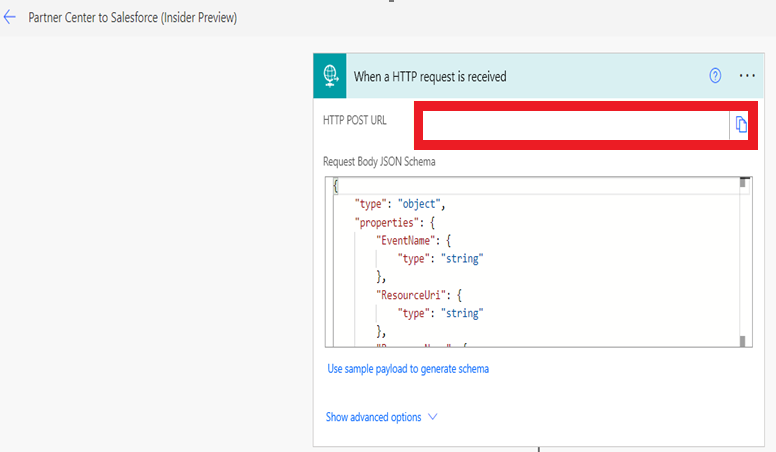
Task: Expand Show advanced options
Action: (381, 417)
